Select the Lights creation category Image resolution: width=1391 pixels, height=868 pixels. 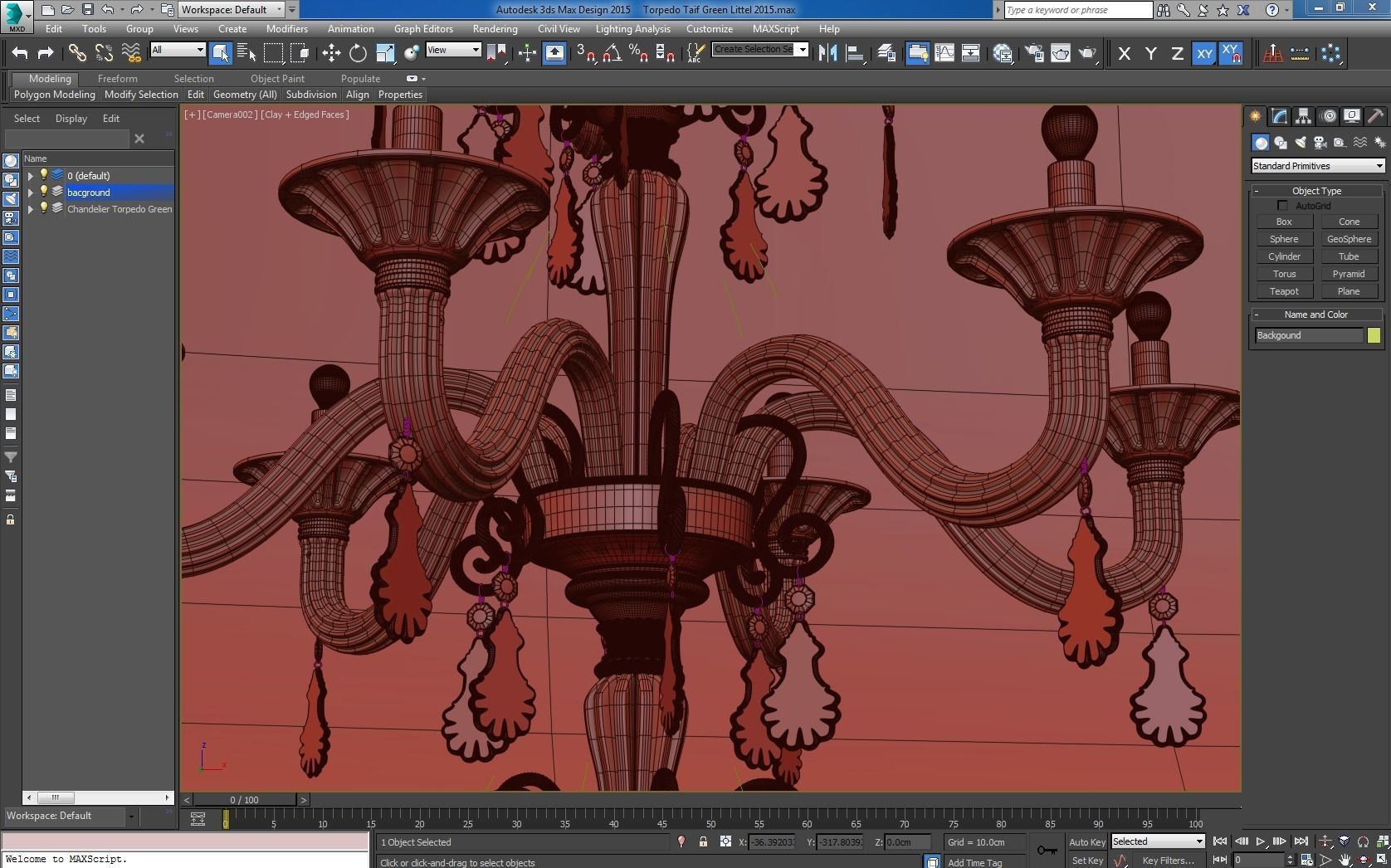tap(1301, 143)
